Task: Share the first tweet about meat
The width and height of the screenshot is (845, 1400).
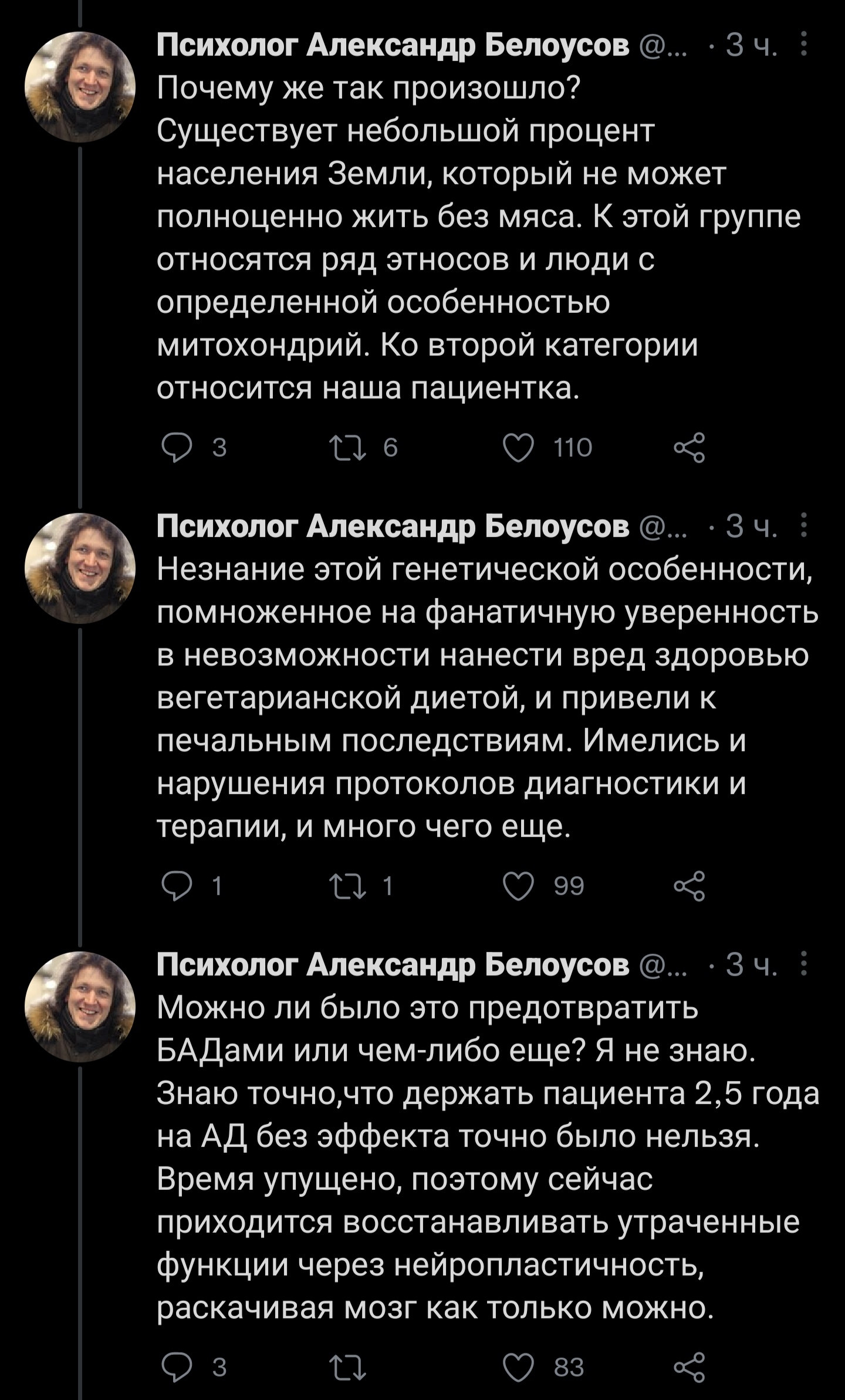Action: point(689,448)
